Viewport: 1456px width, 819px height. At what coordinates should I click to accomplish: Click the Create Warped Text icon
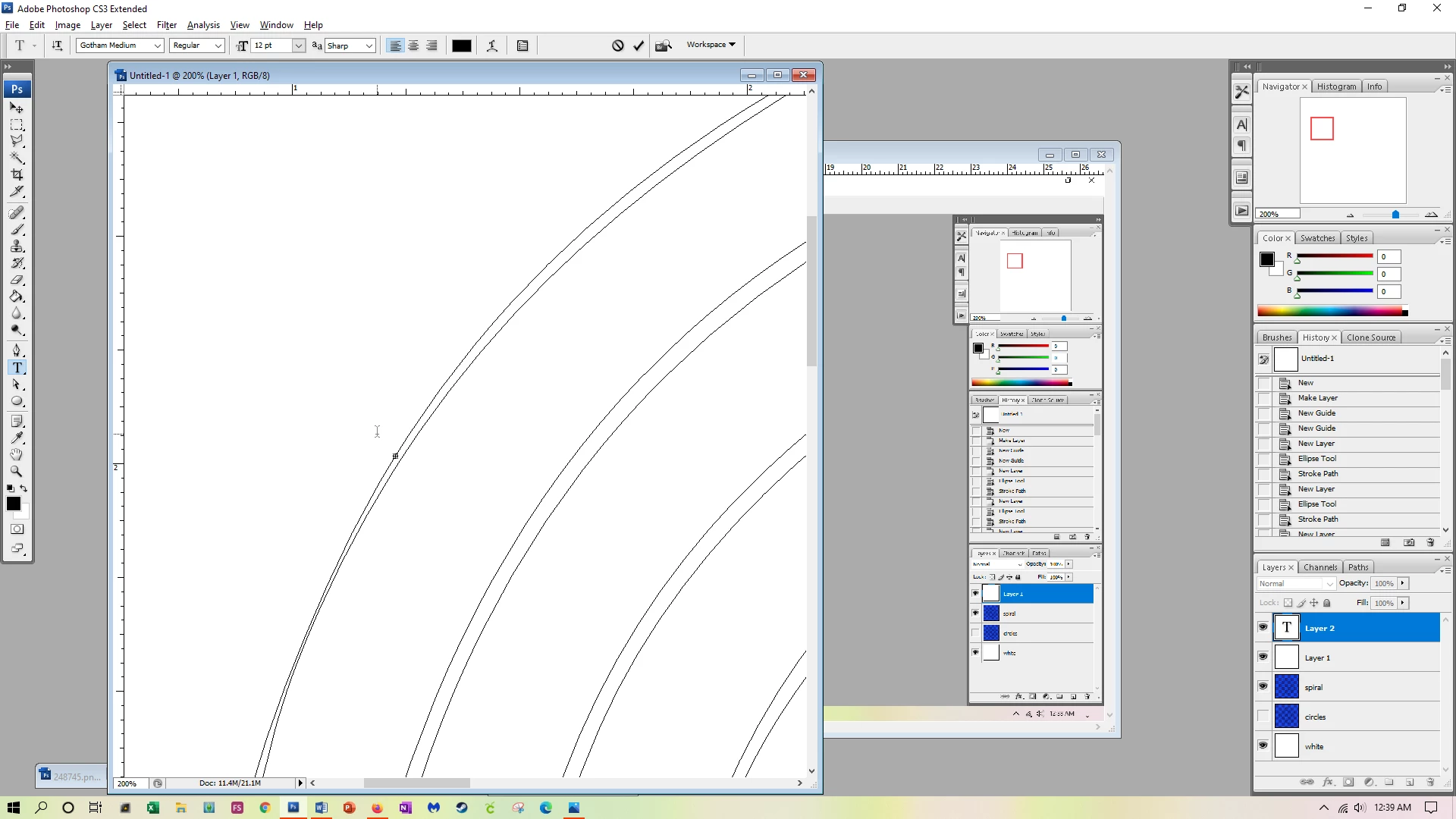tap(492, 45)
